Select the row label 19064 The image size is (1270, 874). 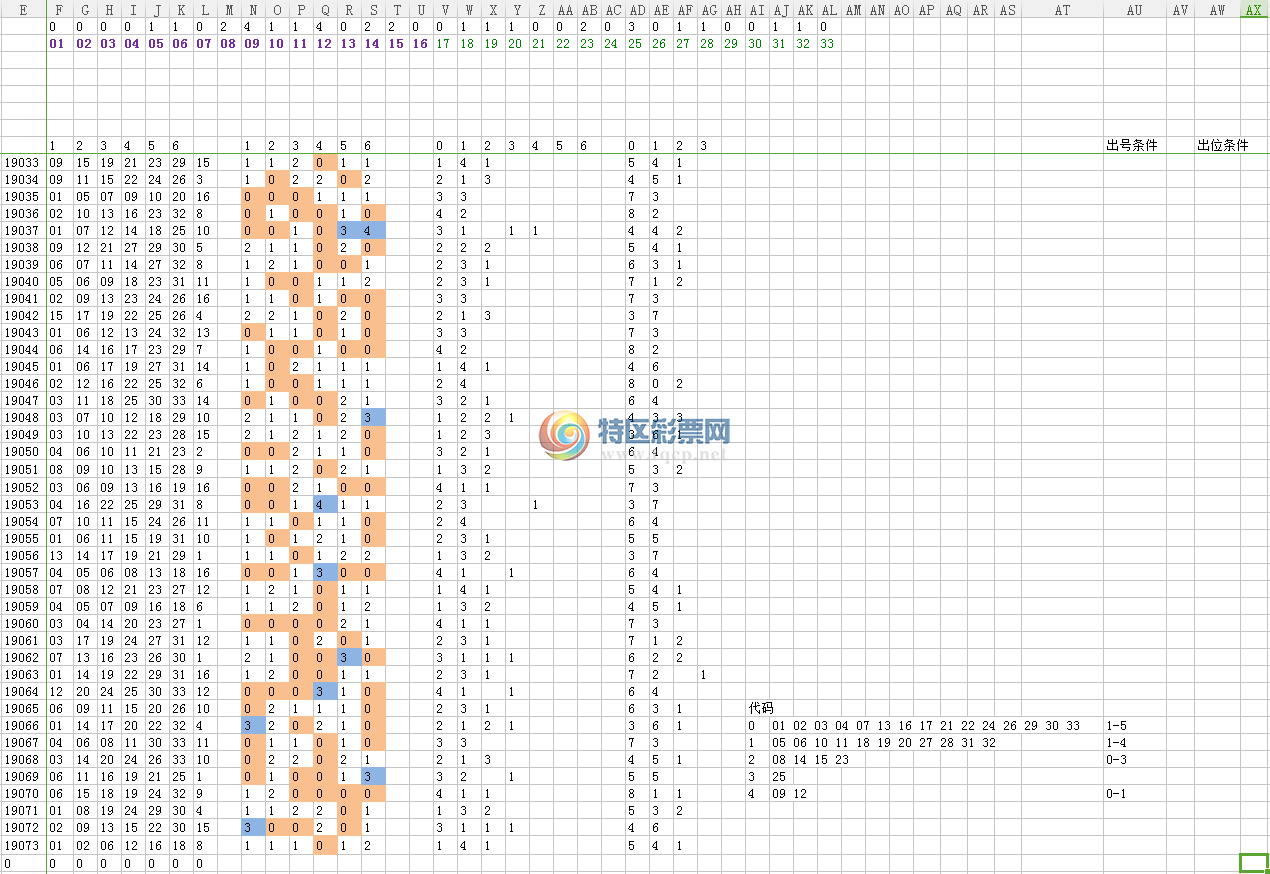click(x=21, y=691)
